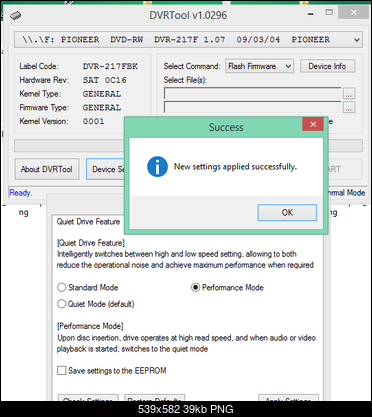
Task: Click the DVRTool v1.0296 window title
Action: [x=188, y=15]
